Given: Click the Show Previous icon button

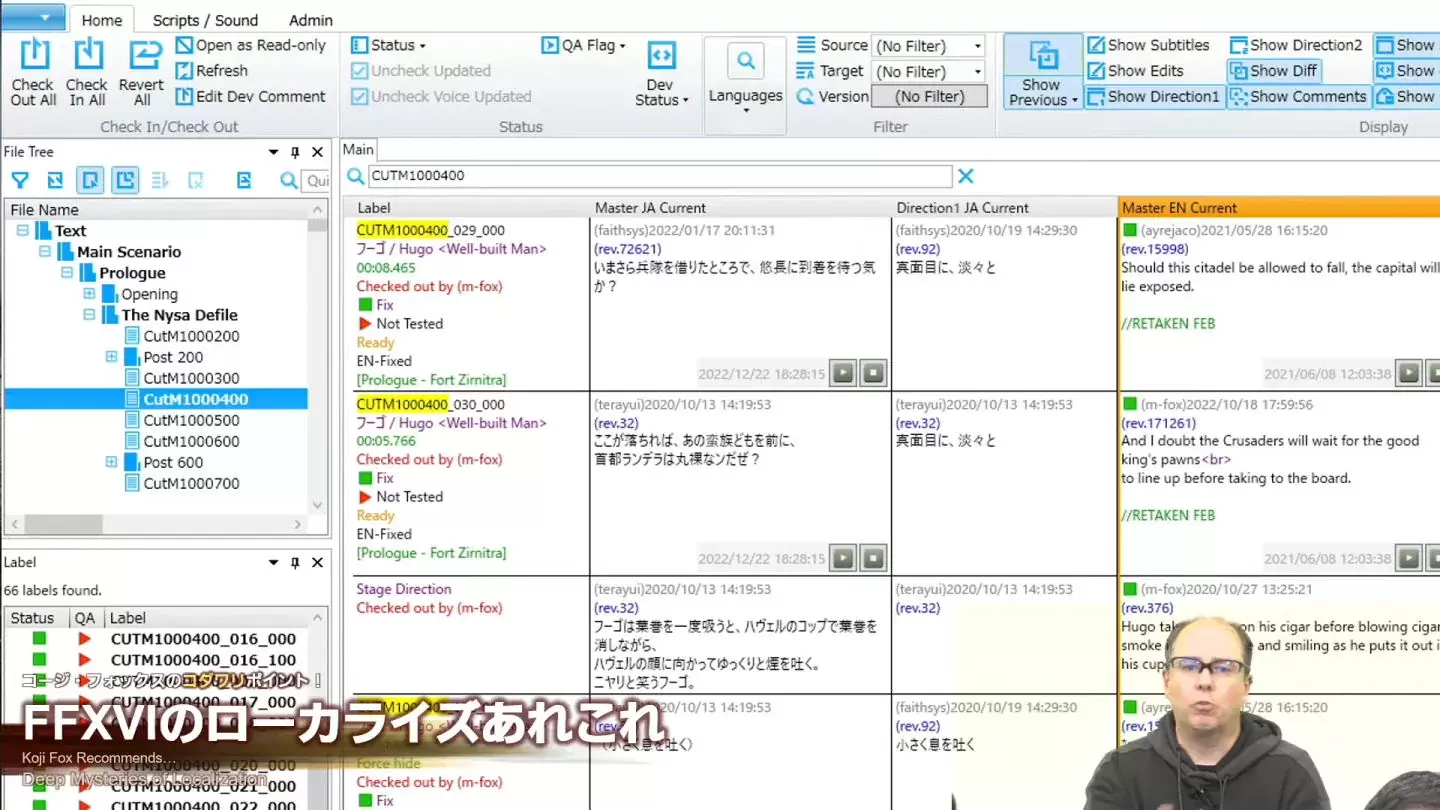Looking at the screenshot, I should (x=1043, y=57).
